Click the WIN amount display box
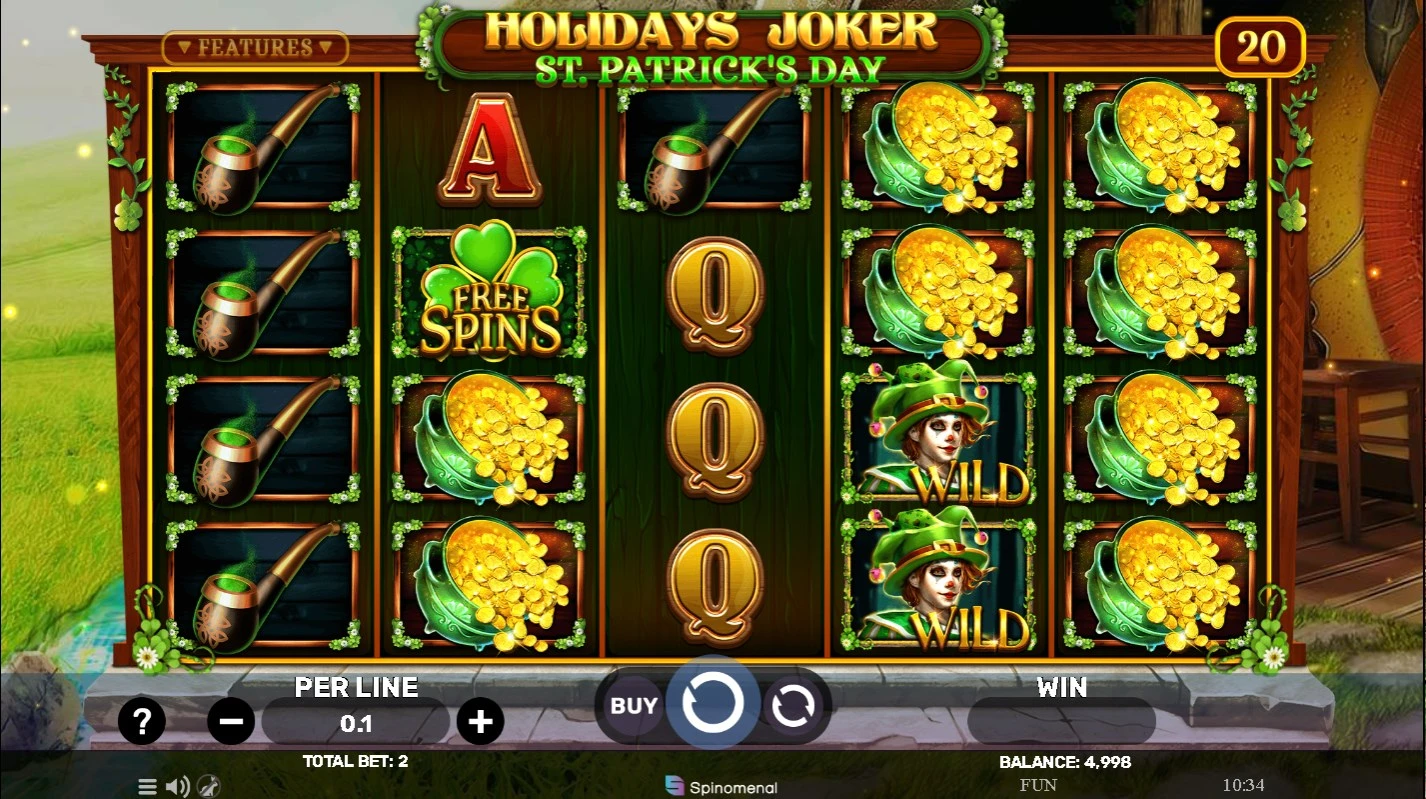1426x799 pixels. point(1062,721)
